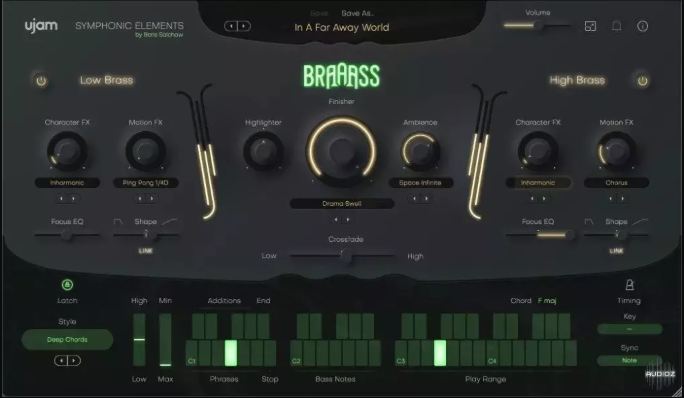Open the Deep Chords style menu

[67, 340]
